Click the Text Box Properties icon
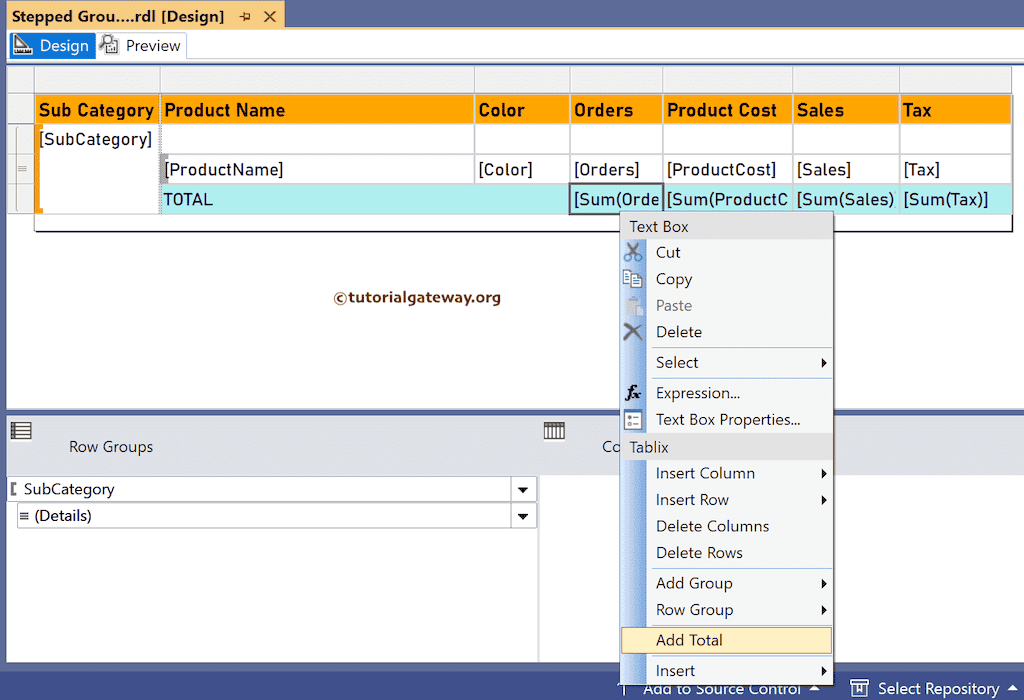The height and width of the screenshot is (700, 1024). 633,419
